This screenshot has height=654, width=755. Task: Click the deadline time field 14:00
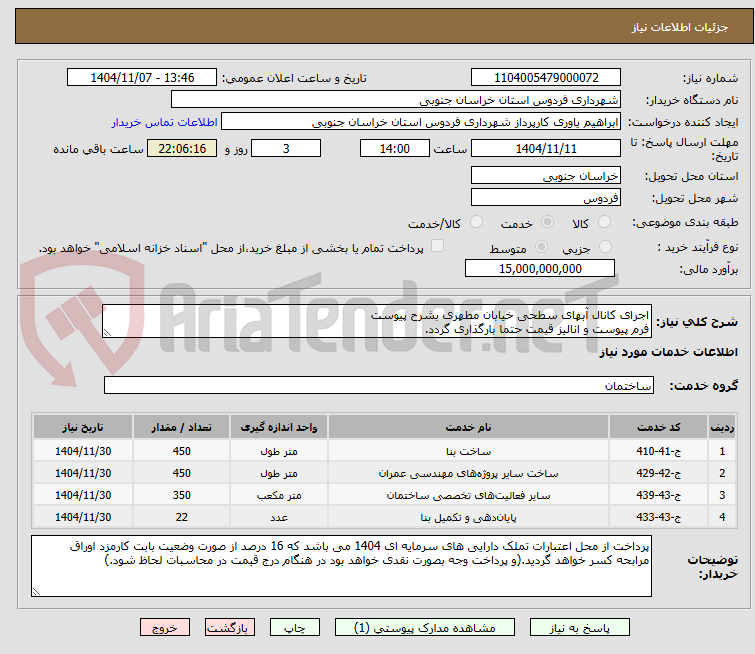click(x=395, y=148)
